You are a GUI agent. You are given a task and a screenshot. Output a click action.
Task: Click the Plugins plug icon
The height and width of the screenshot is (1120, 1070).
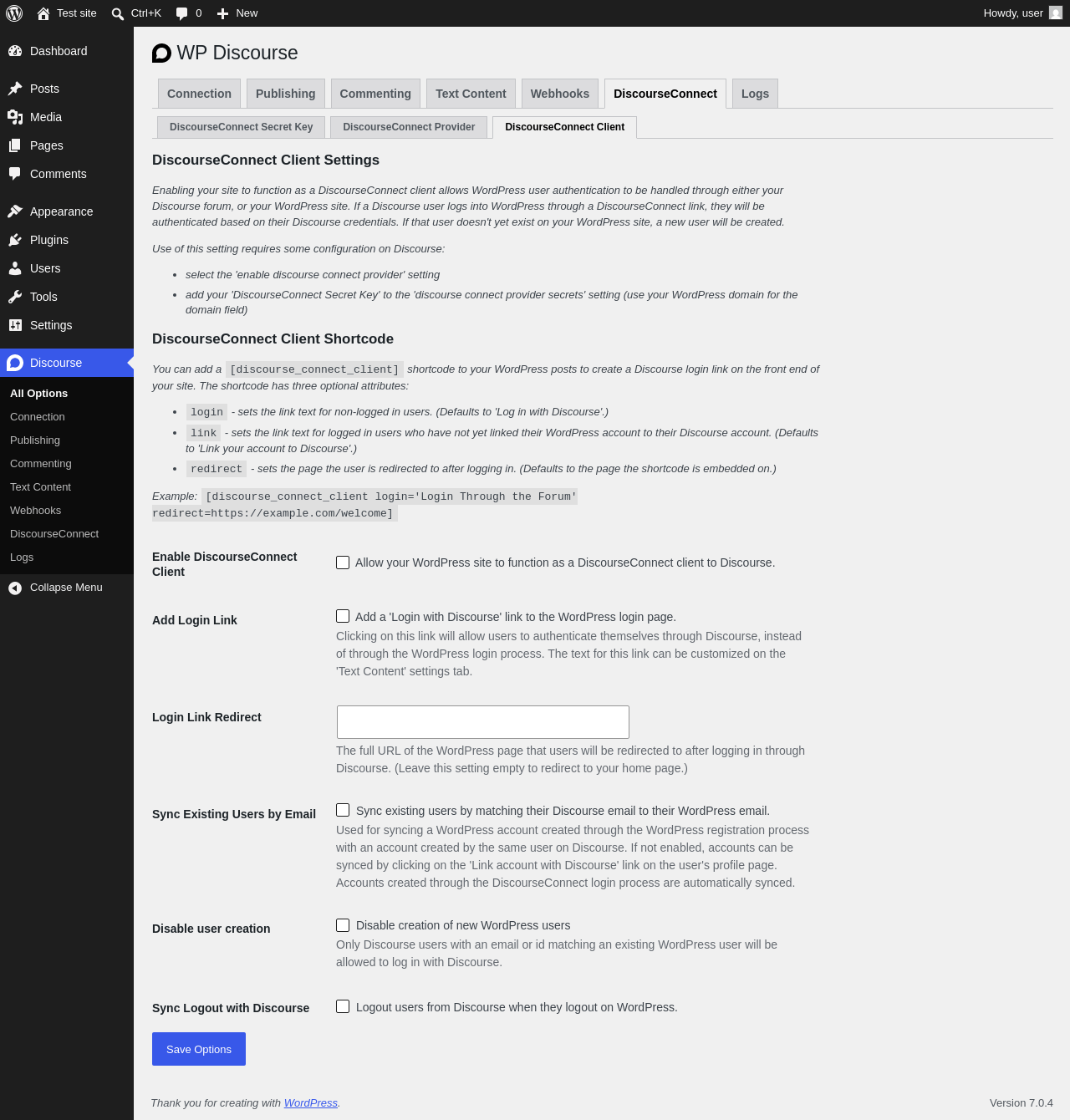tap(15, 240)
